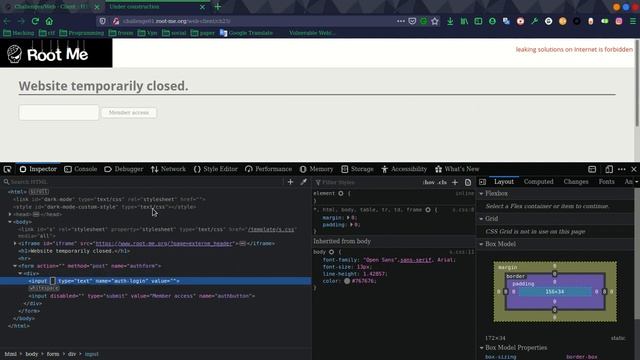Switch to the Computed sidebar tab
The image size is (640, 360).
[538, 182]
